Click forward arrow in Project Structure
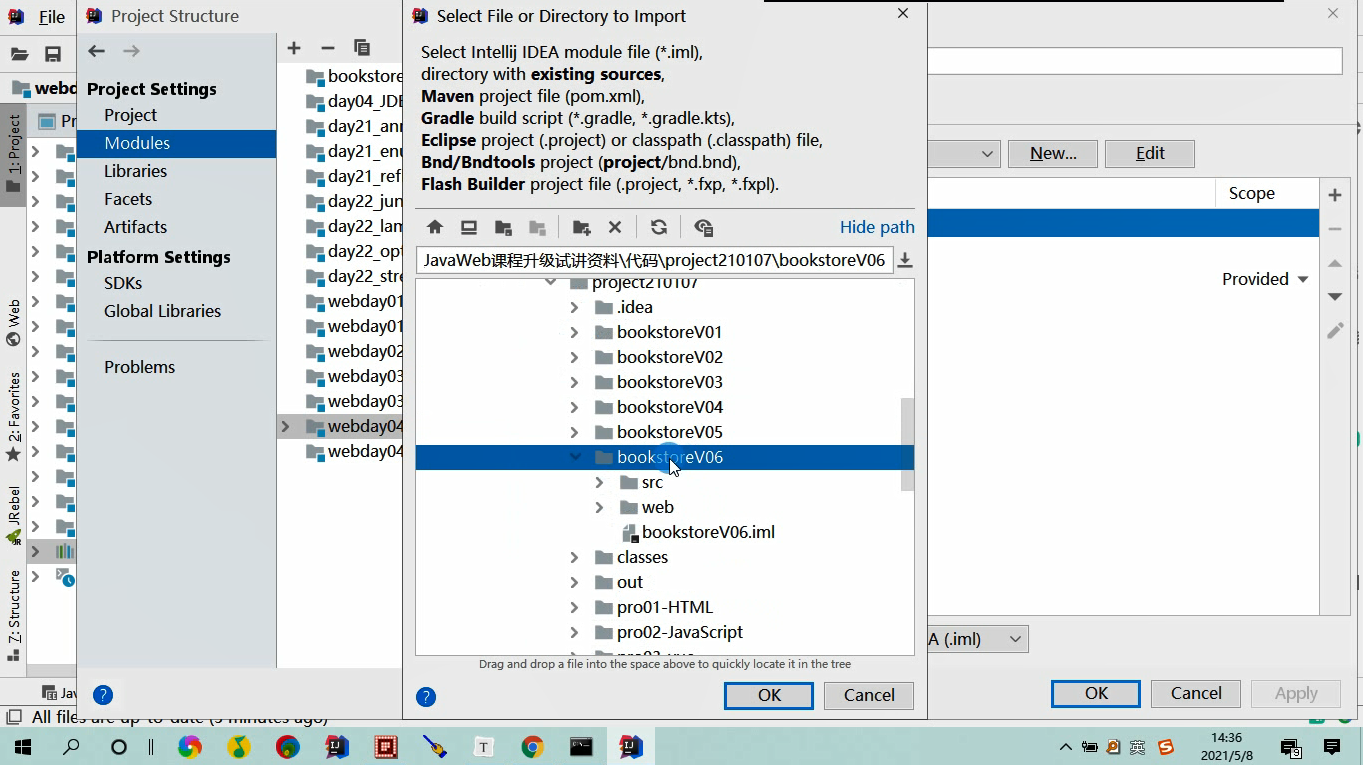This screenshot has width=1363, height=765. (x=131, y=51)
